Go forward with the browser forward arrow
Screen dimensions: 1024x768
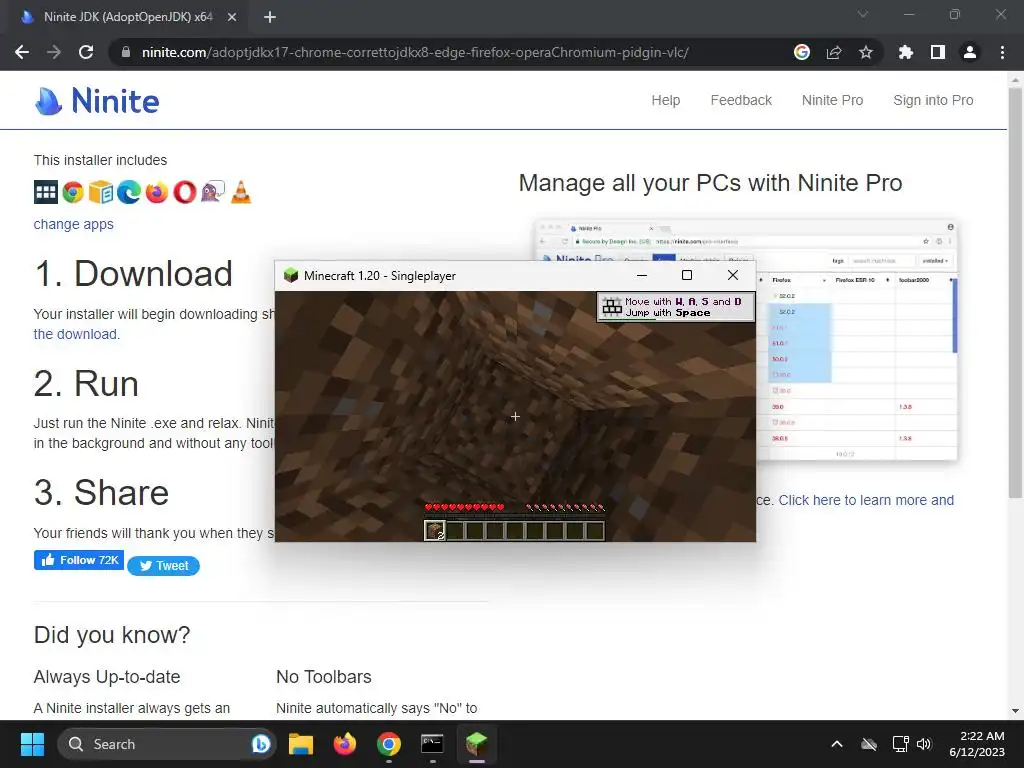pos(54,52)
